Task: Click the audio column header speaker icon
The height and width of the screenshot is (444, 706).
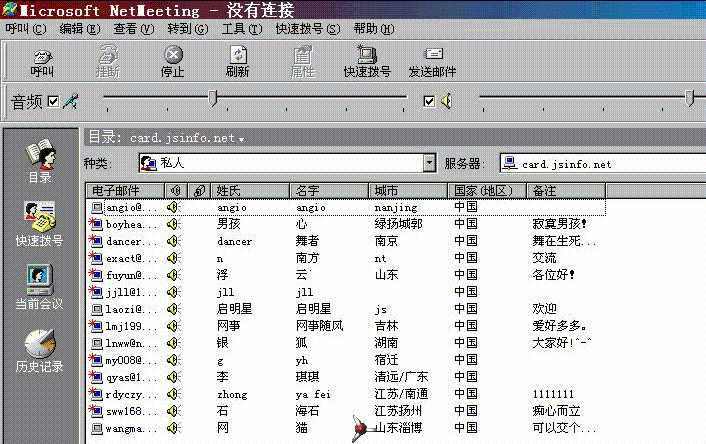Action: (176, 191)
